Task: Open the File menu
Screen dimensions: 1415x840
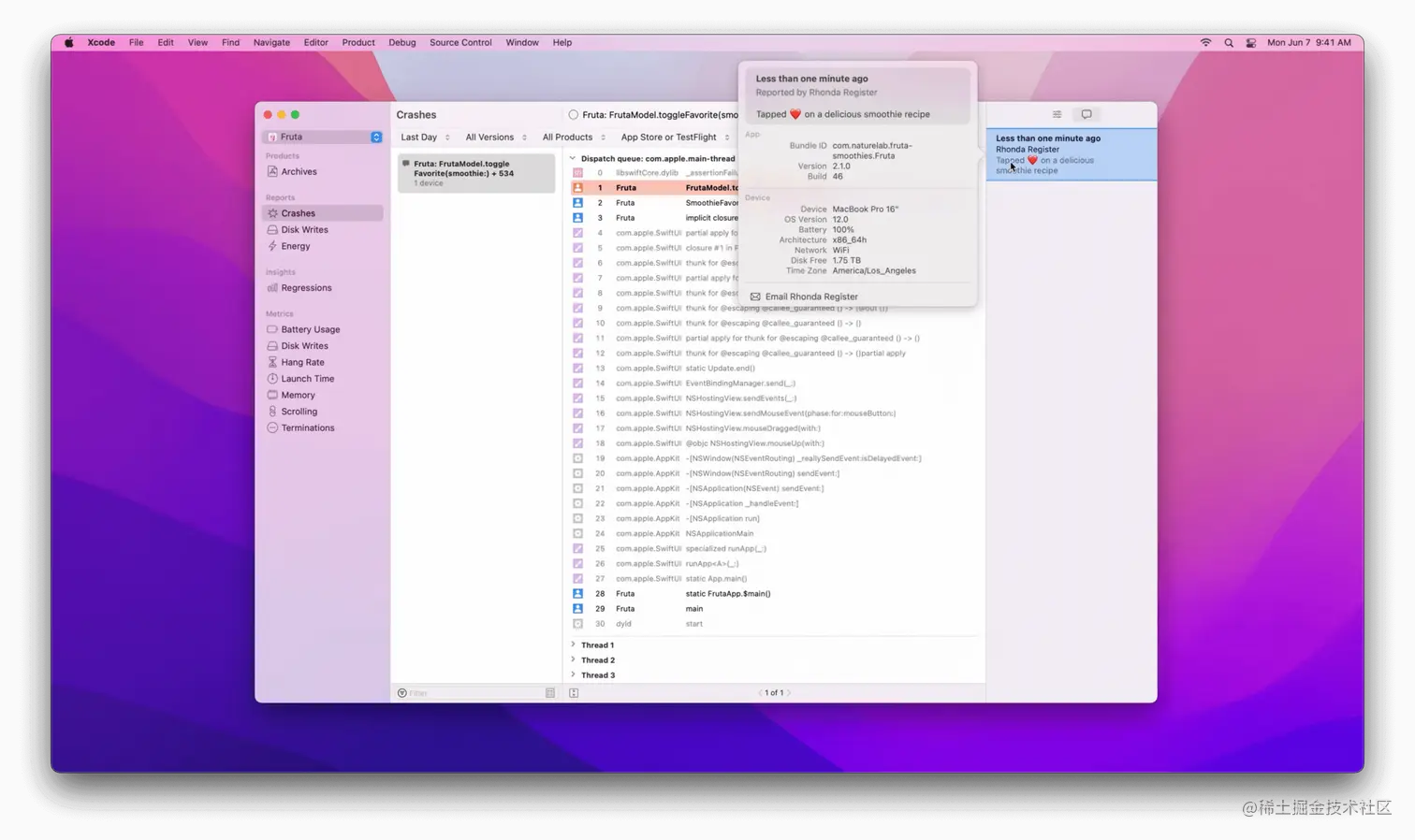Action: click(136, 43)
